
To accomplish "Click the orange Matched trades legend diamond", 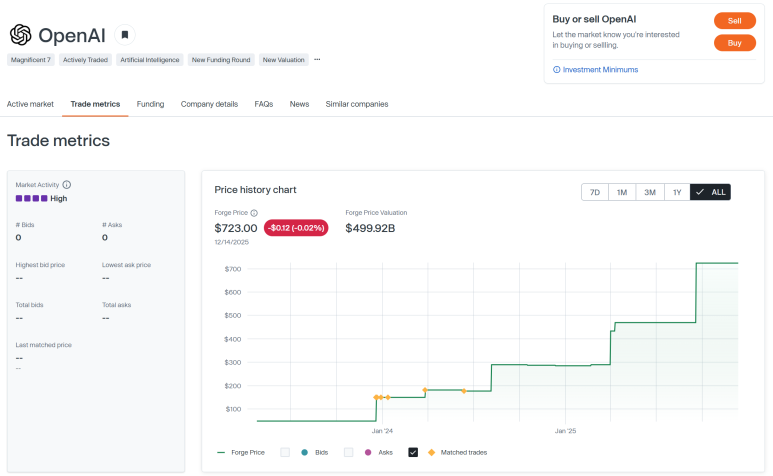I will click(431, 452).
